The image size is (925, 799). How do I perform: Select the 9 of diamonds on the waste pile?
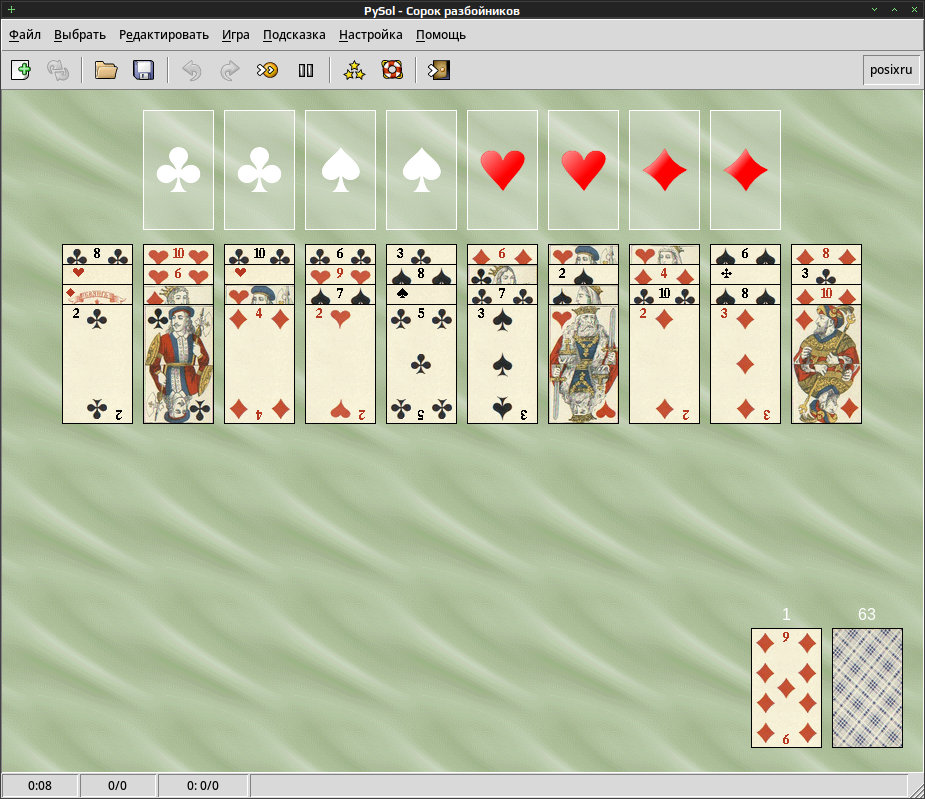786,688
